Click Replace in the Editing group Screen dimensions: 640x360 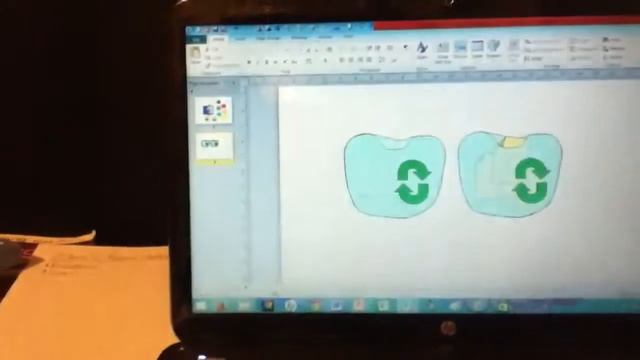click(x=613, y=49)
